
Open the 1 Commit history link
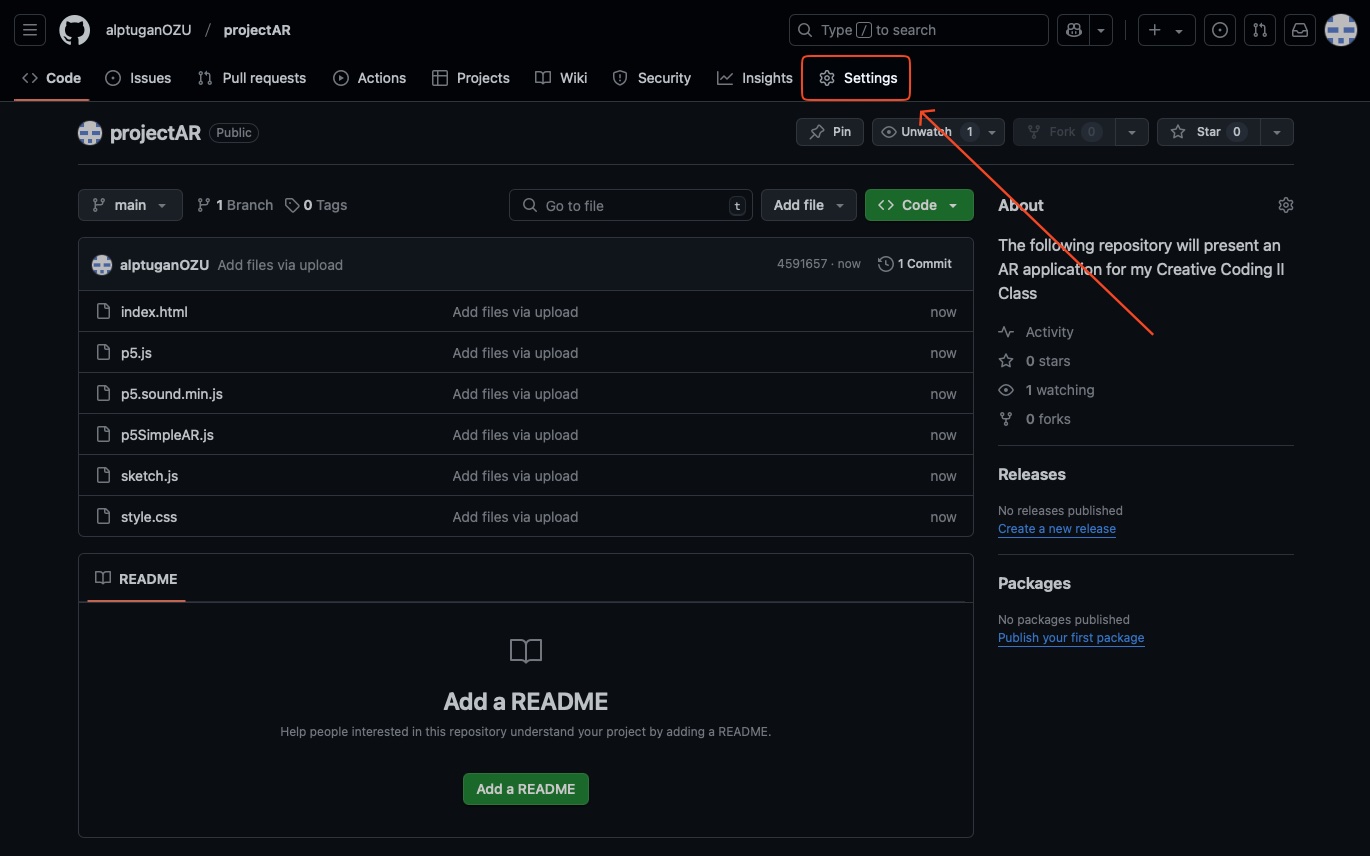[915, 264]
